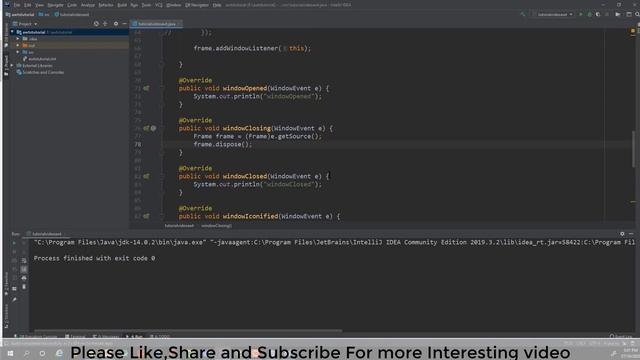The height and width of the screenshot is (360, 640).
Task: Click the frame.addWindowListener line
Action: [x=252, y=48]
